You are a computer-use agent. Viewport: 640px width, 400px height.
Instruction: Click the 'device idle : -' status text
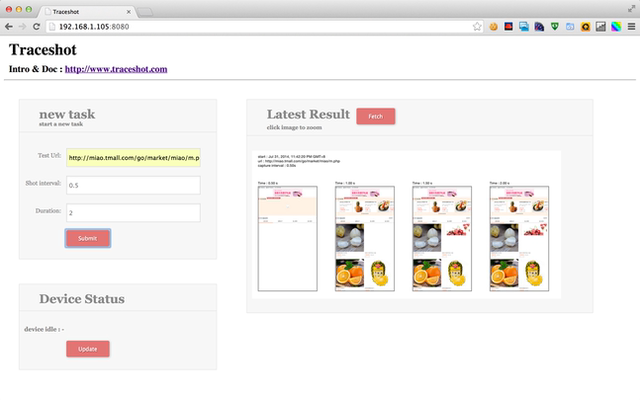point(44,329)
